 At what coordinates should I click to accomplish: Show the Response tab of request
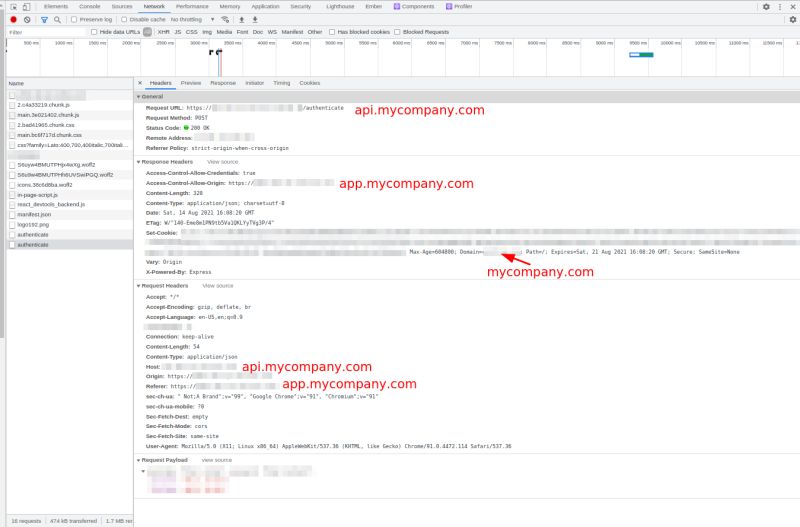(x=223, y=83)
